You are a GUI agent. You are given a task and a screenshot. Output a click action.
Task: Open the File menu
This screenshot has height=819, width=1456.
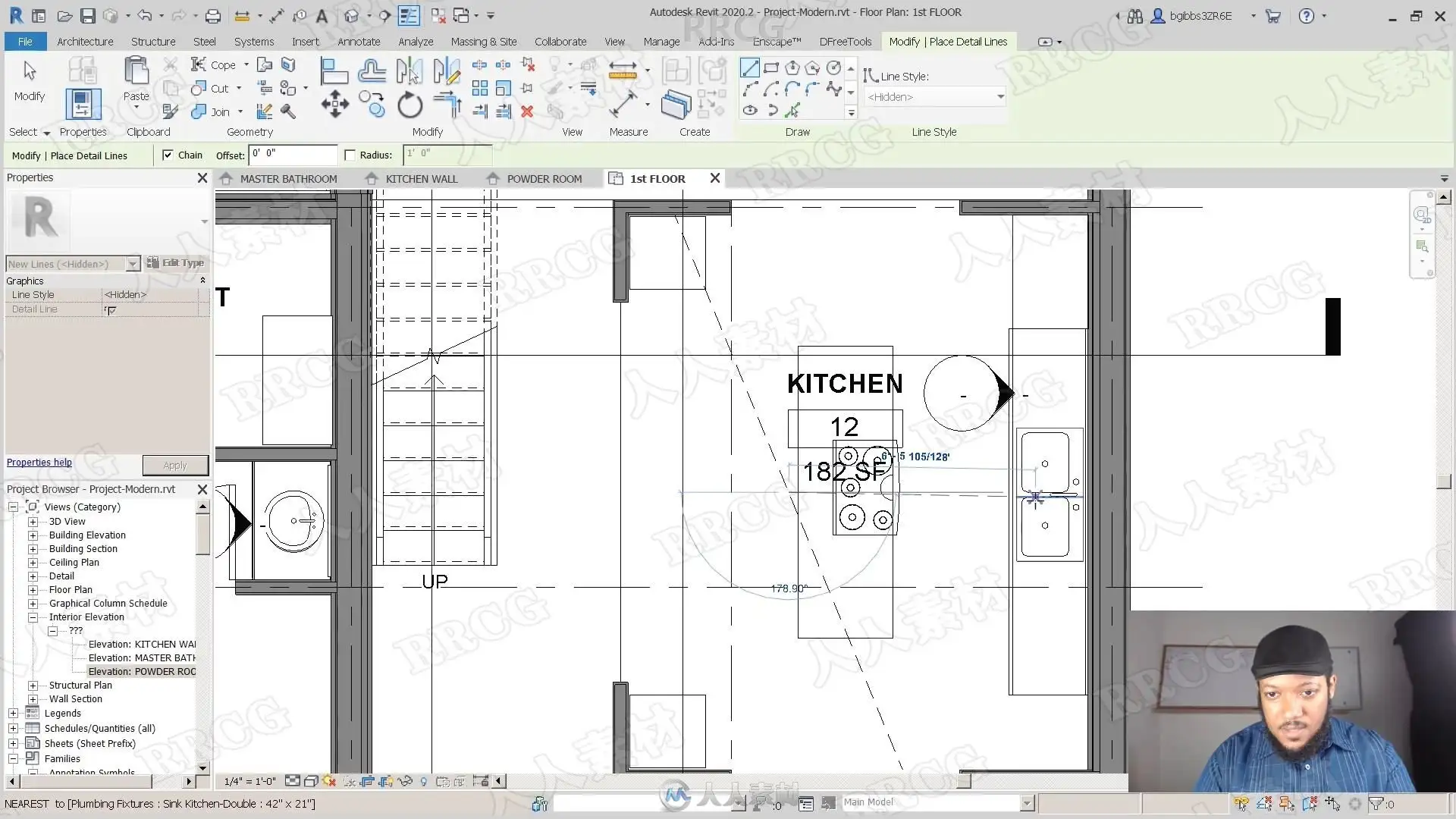click(25, 42)
